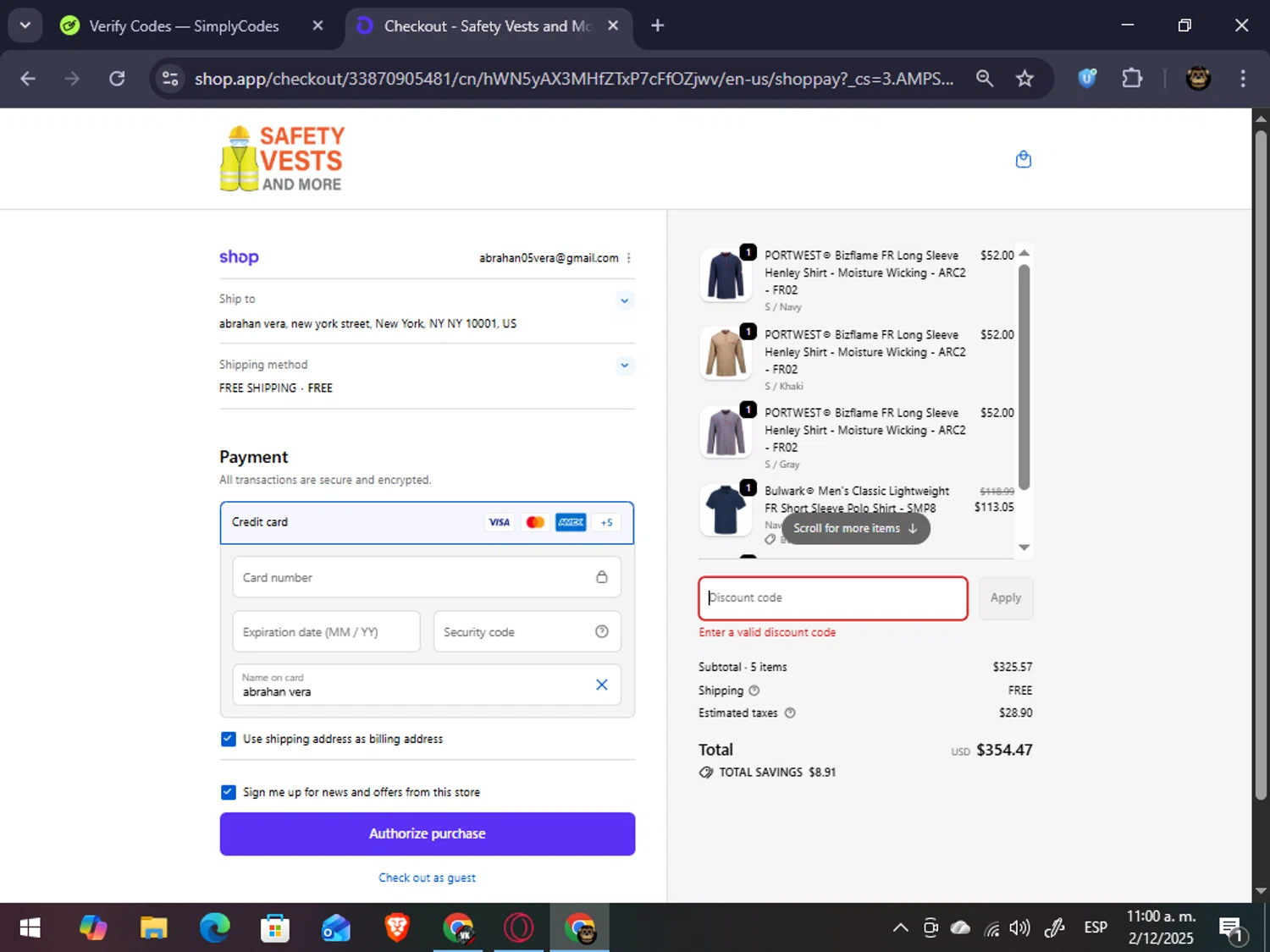Open a new browser tab
The height and width of the screenshot is (952, 1270).
tap(658, 25)
